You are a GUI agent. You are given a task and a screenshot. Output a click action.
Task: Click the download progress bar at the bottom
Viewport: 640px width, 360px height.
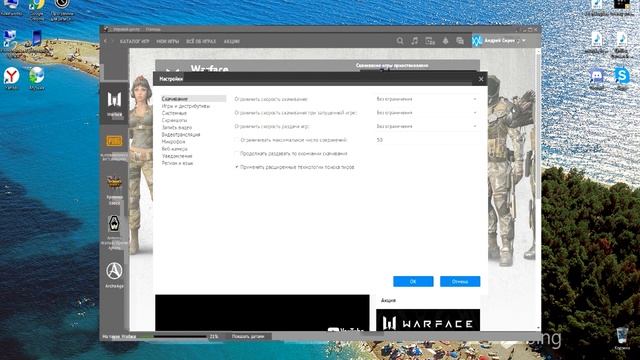click(175, 337)
